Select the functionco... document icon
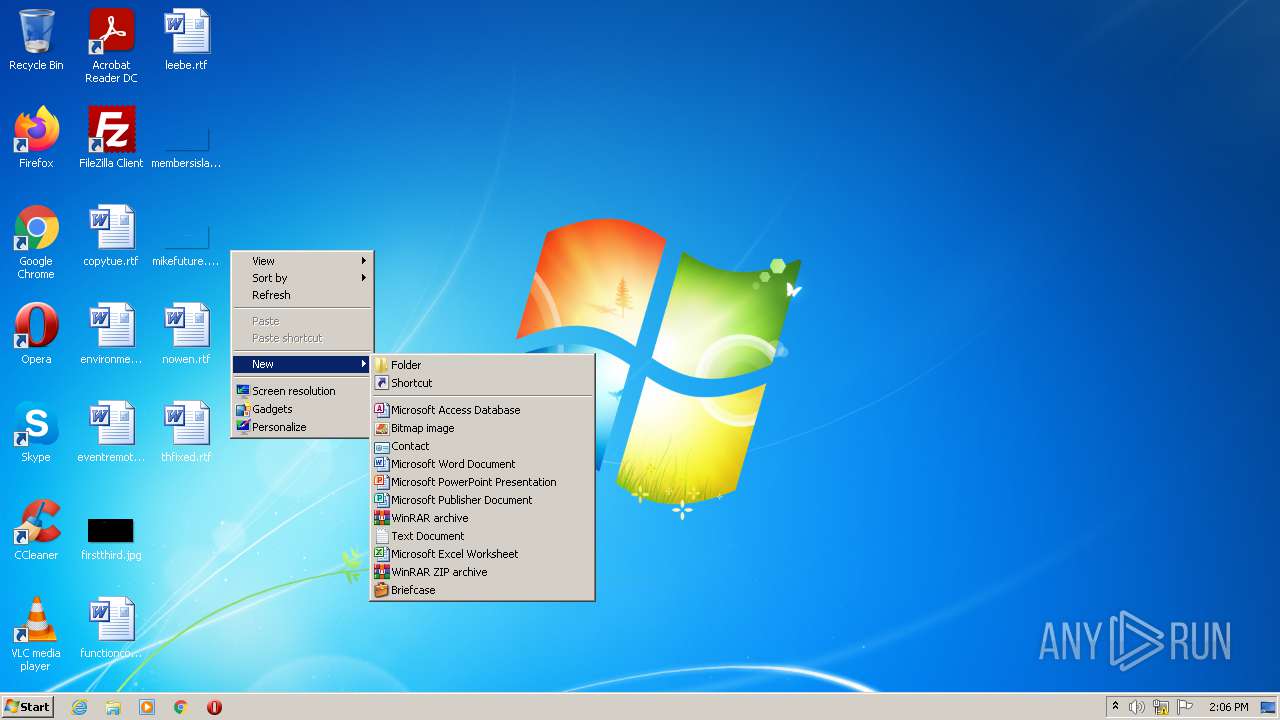 coord(111,628)
